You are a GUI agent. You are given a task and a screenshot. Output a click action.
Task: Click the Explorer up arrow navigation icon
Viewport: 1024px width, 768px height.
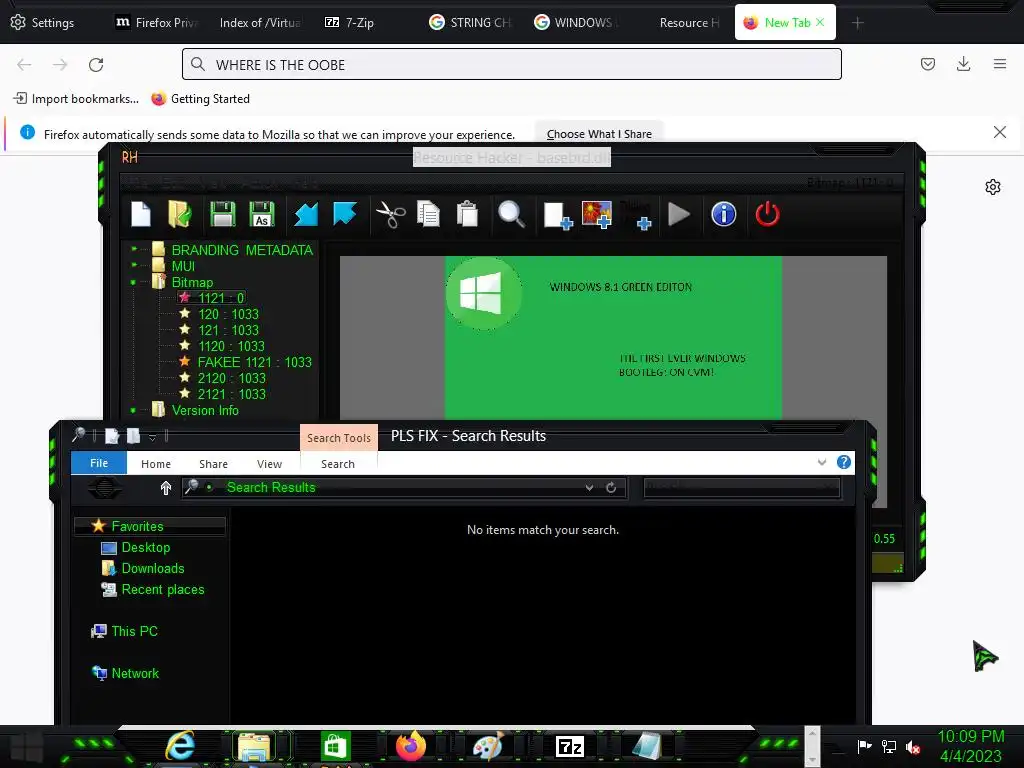click(166, 487)
